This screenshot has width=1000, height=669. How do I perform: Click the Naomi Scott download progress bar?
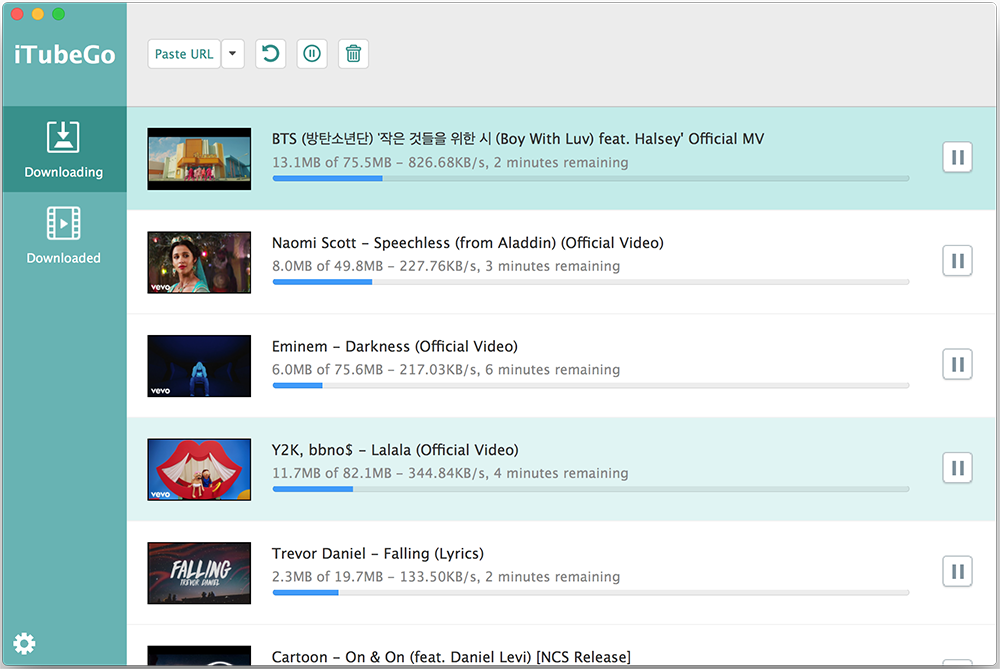pyautogui.click(x=591, y=282)
